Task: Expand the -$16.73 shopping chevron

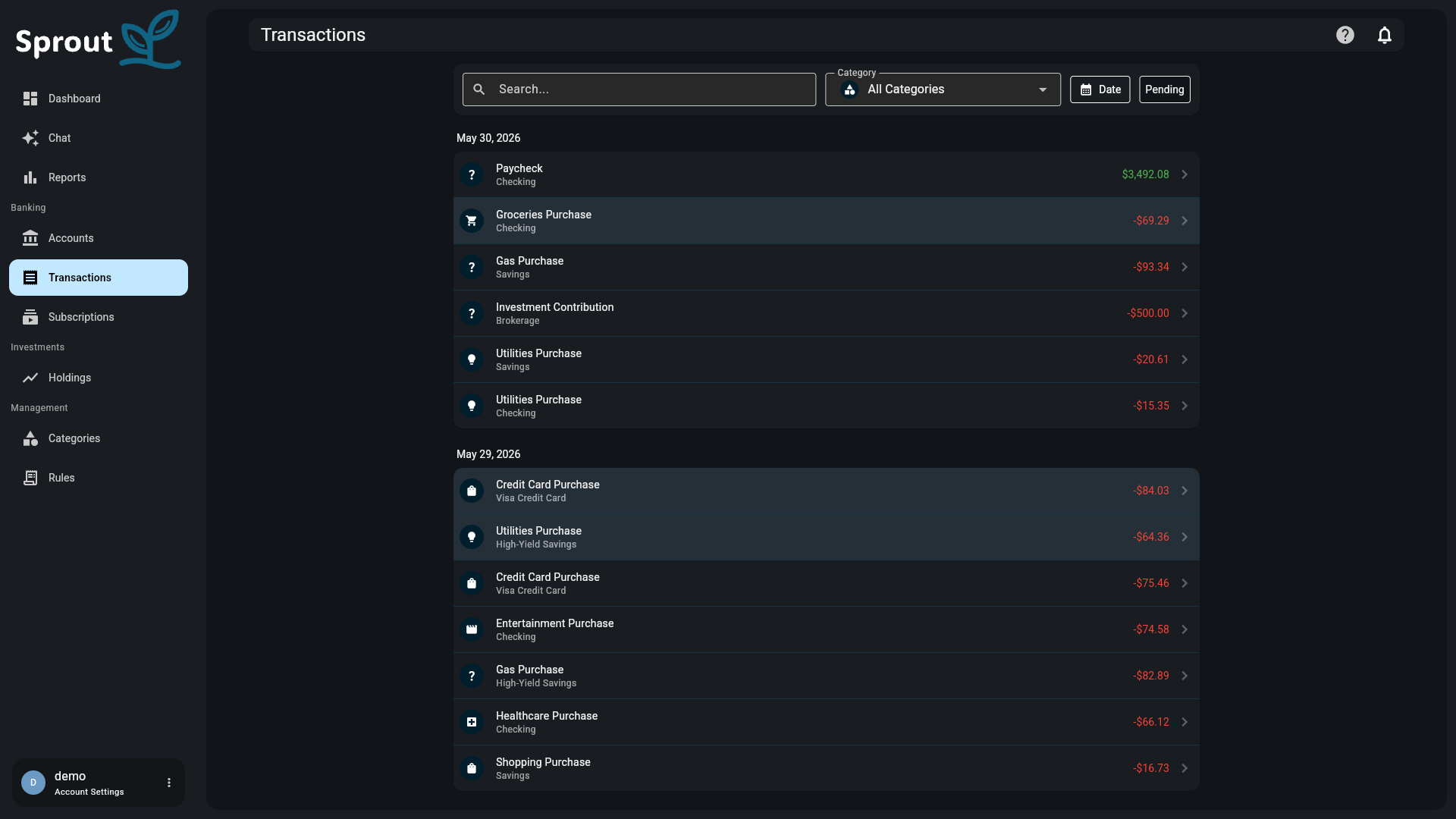Action: [x=1185, y=768]
